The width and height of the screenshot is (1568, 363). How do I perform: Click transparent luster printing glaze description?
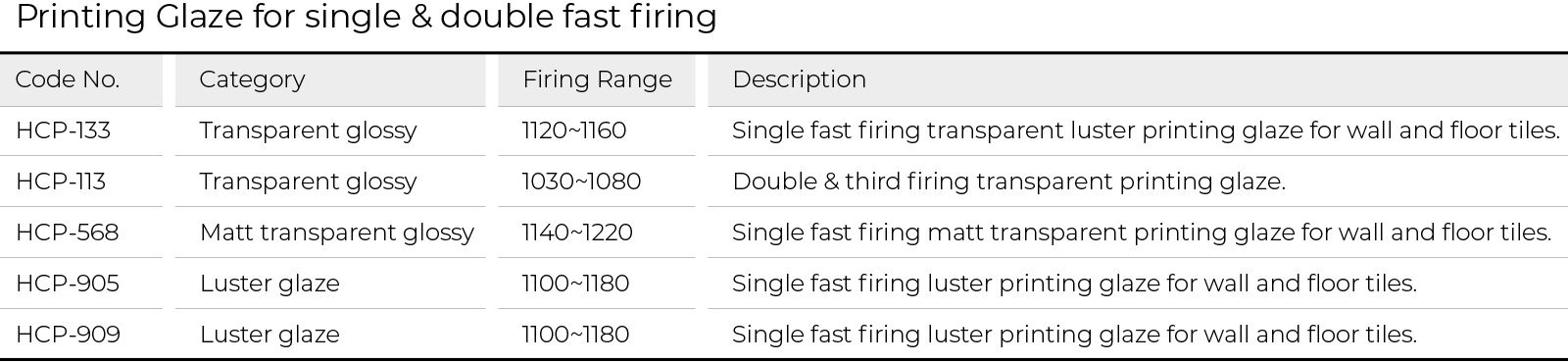(1146, 130)
